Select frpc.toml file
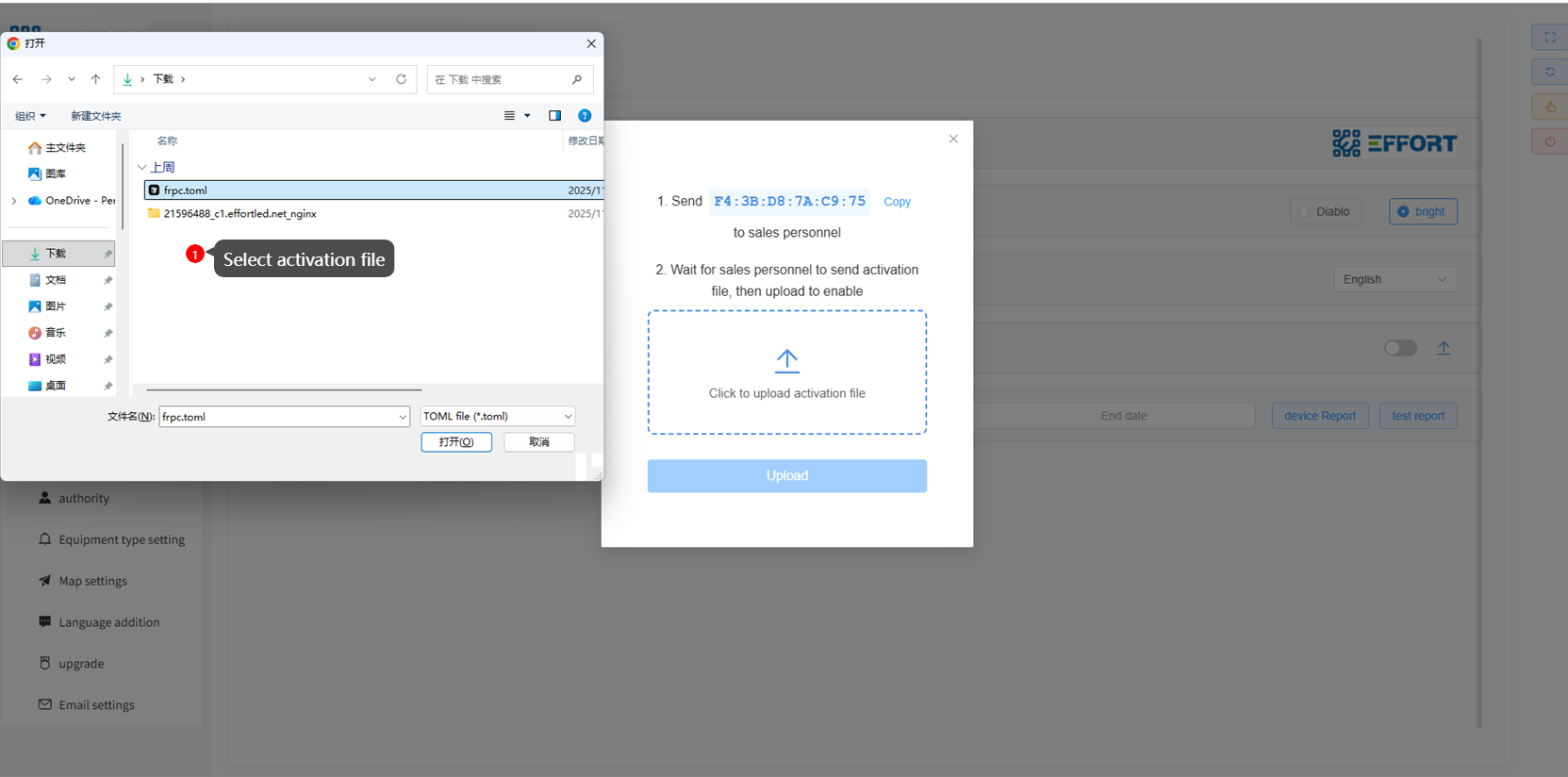 [373, 190]
